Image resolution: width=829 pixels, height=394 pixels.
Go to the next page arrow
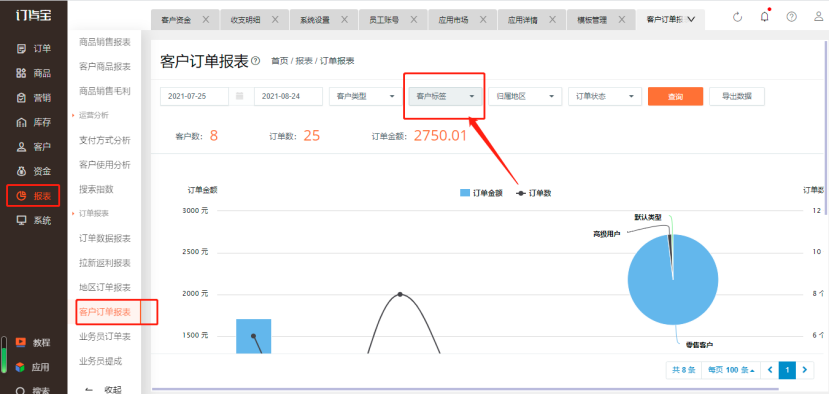[x=805, y=370]
